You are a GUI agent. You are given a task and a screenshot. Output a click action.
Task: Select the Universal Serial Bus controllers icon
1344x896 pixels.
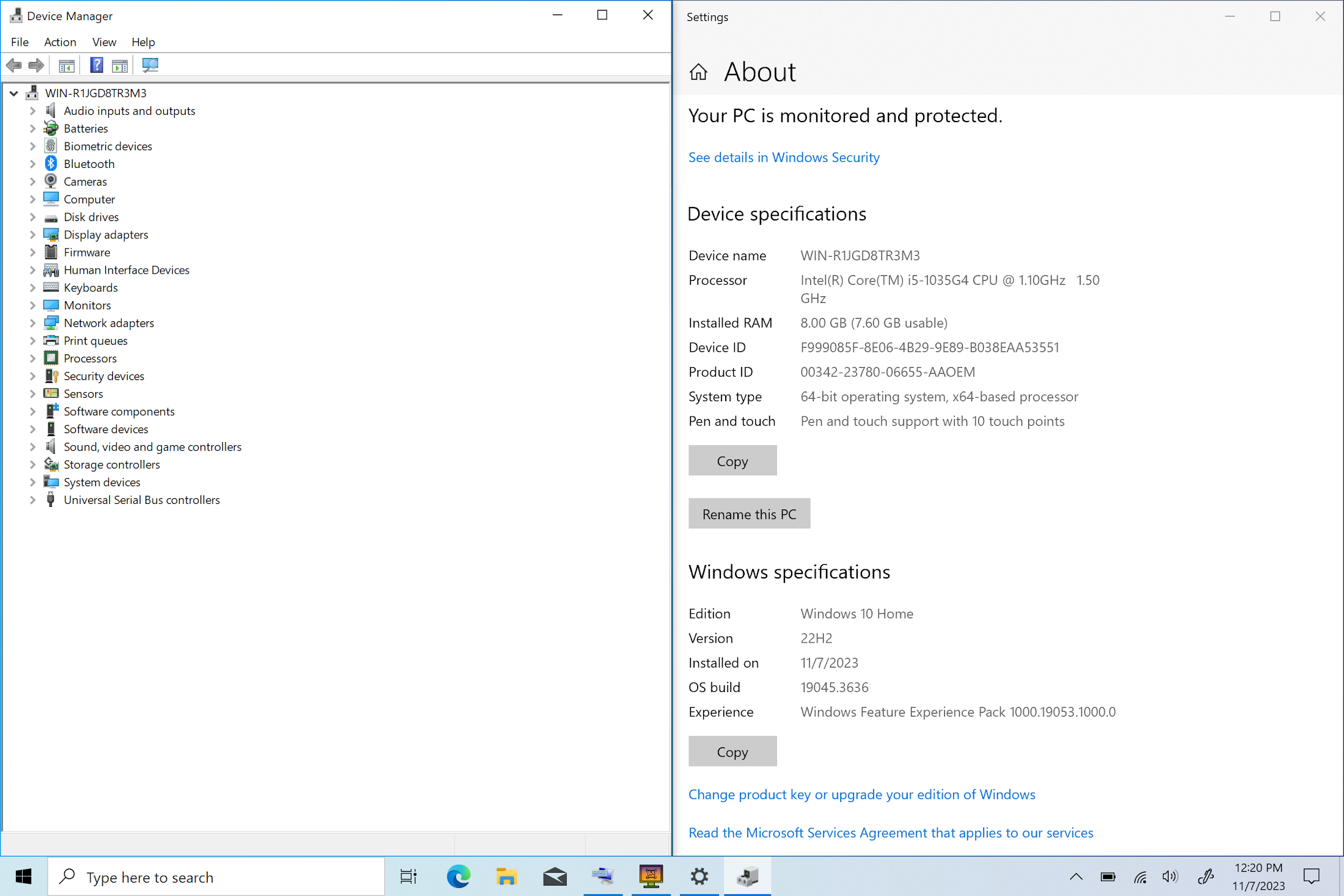click(51, 500)
